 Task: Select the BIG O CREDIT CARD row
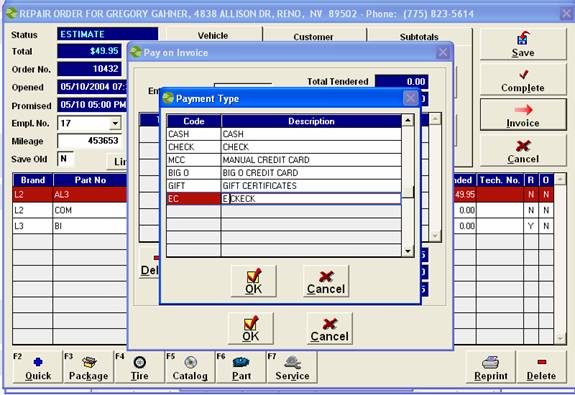(284, 173)
